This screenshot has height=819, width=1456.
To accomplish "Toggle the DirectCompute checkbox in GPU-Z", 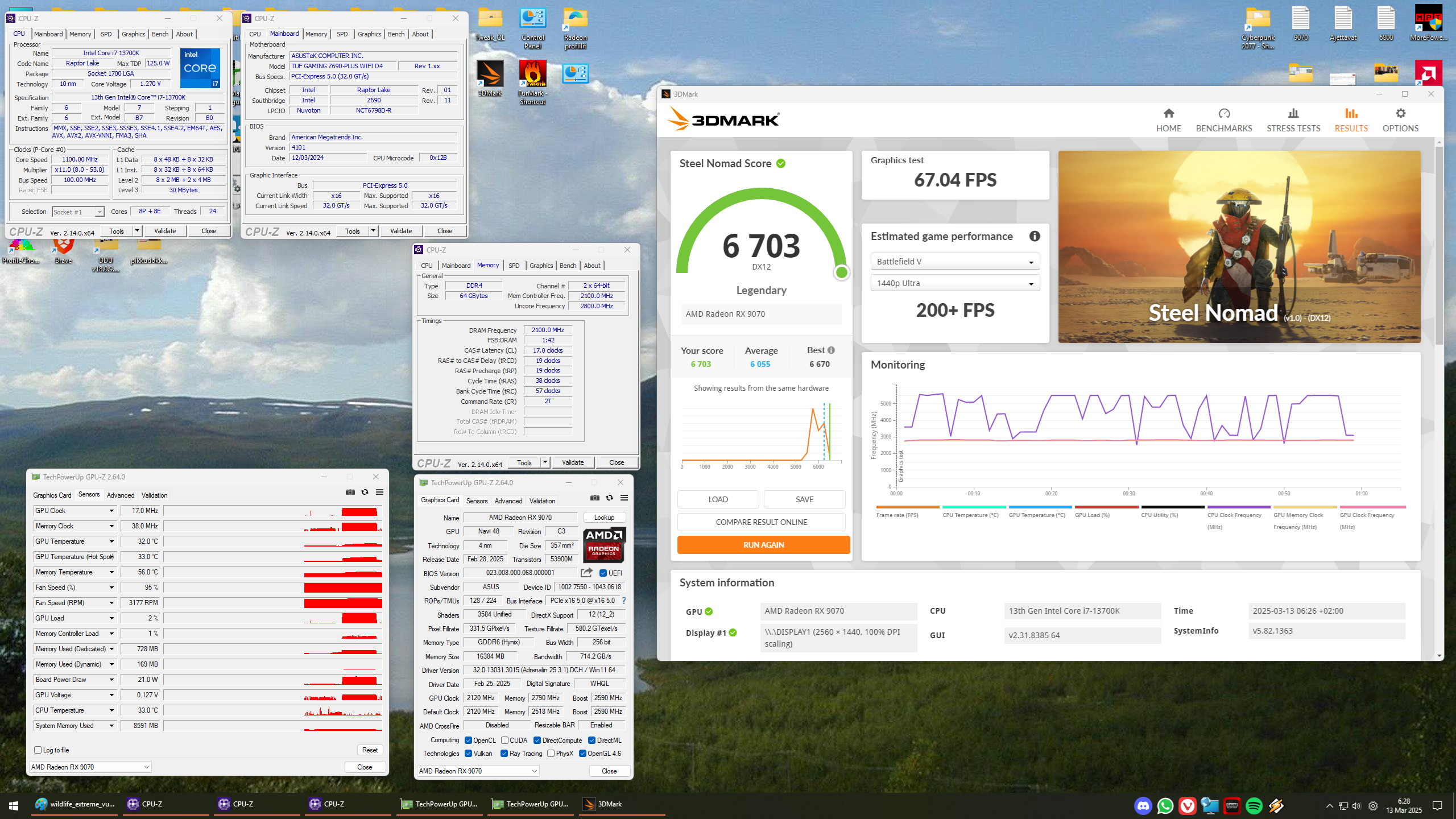I will coord(537,740).
